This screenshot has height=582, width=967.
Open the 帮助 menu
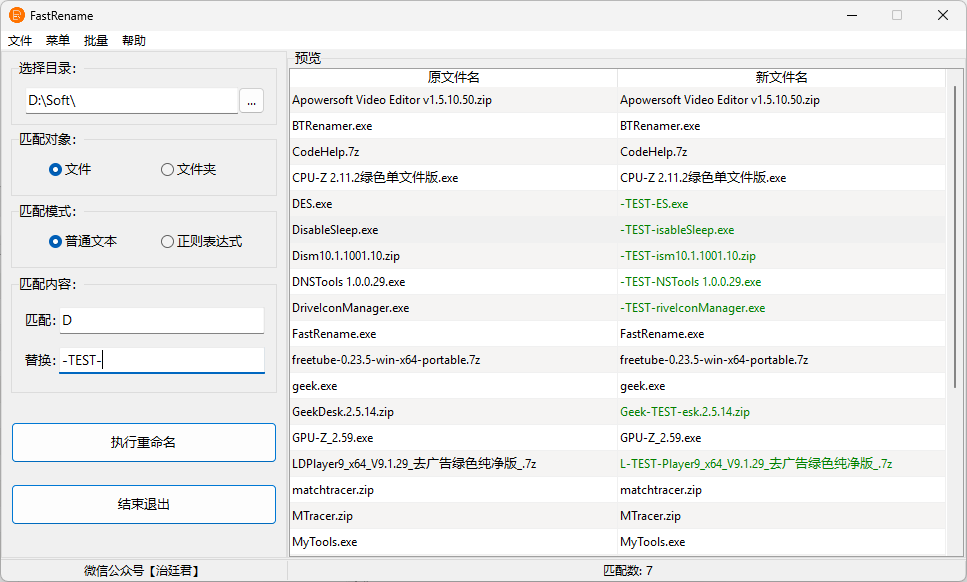134,41
